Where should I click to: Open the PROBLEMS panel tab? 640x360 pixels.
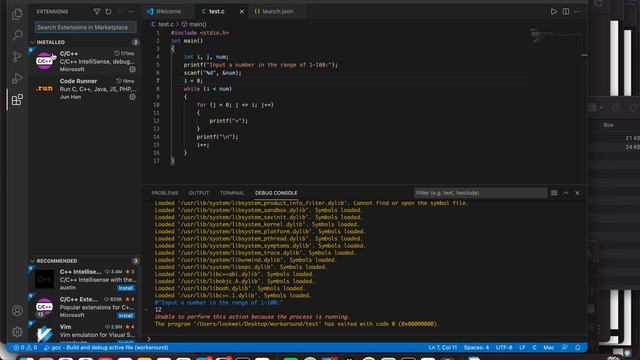(165, 193)
